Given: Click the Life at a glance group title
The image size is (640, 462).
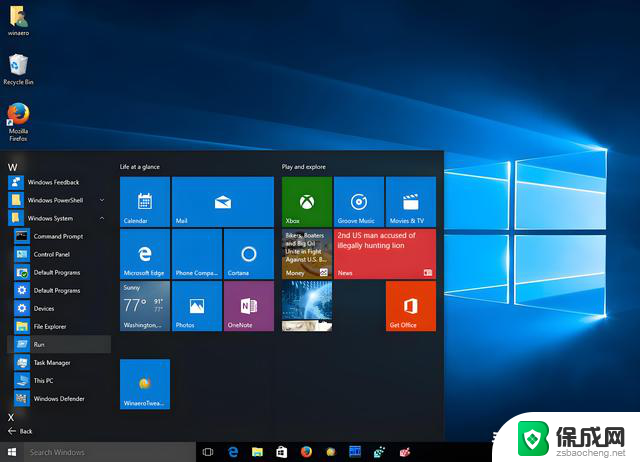Looking at the screenshot, I should 140,167.
